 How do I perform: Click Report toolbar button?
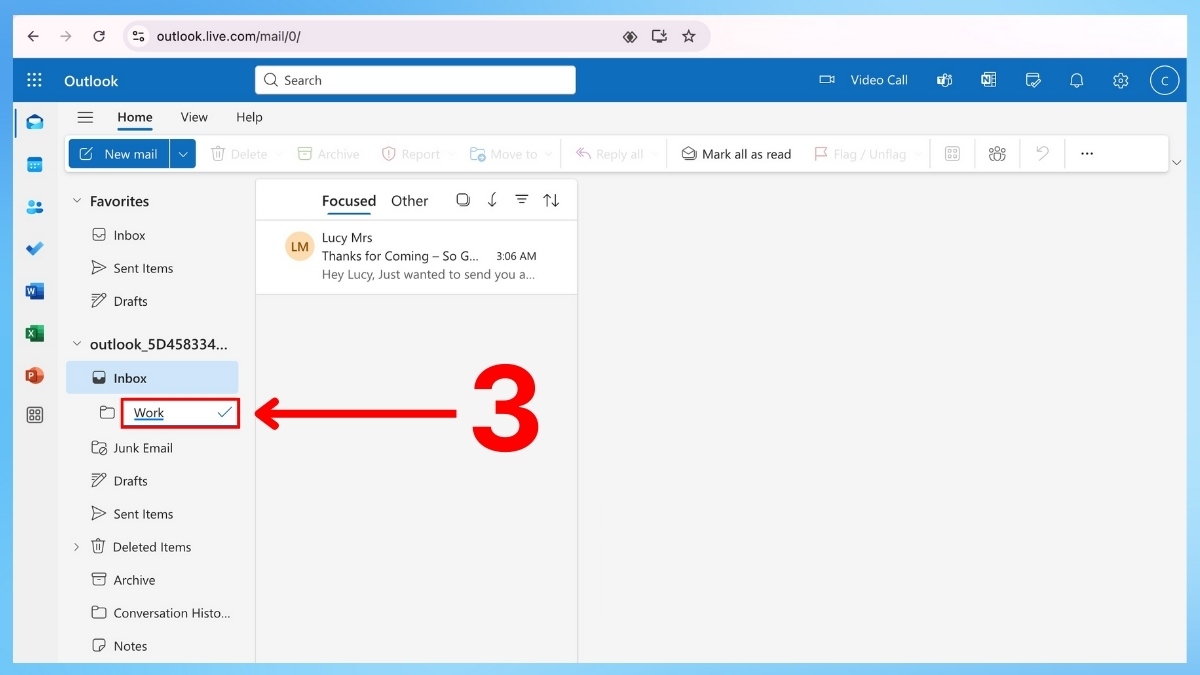point(411,154)
